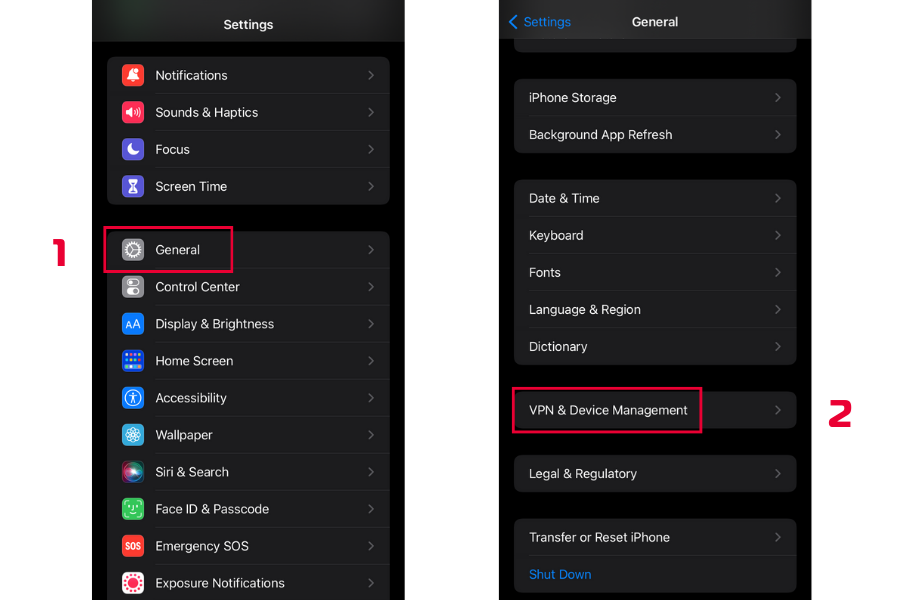Tap the Siri & Search icon
Viewport: 900px width, 600px height.
click(133, 472)
